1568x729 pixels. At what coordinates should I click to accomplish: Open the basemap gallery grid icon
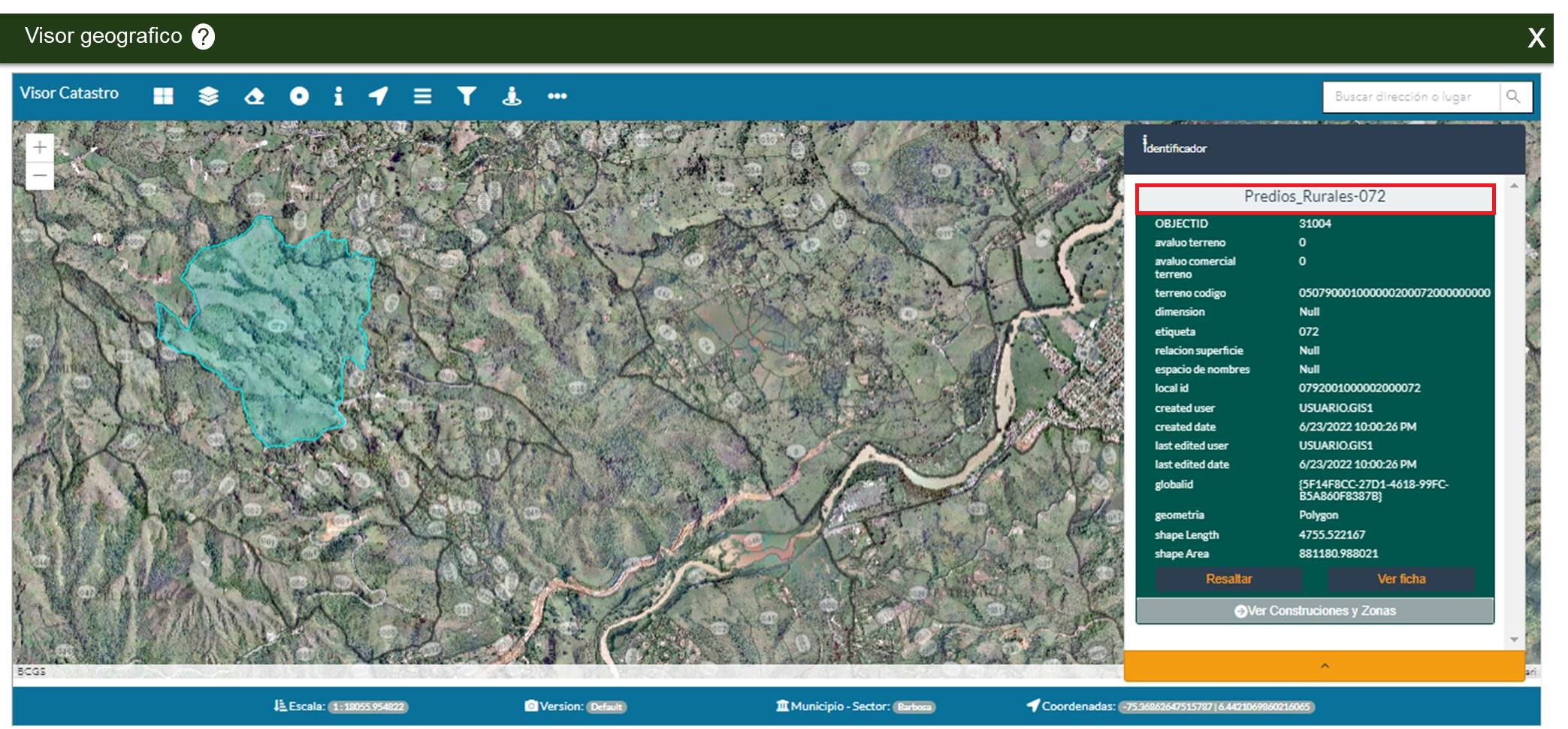click(163, 96)
